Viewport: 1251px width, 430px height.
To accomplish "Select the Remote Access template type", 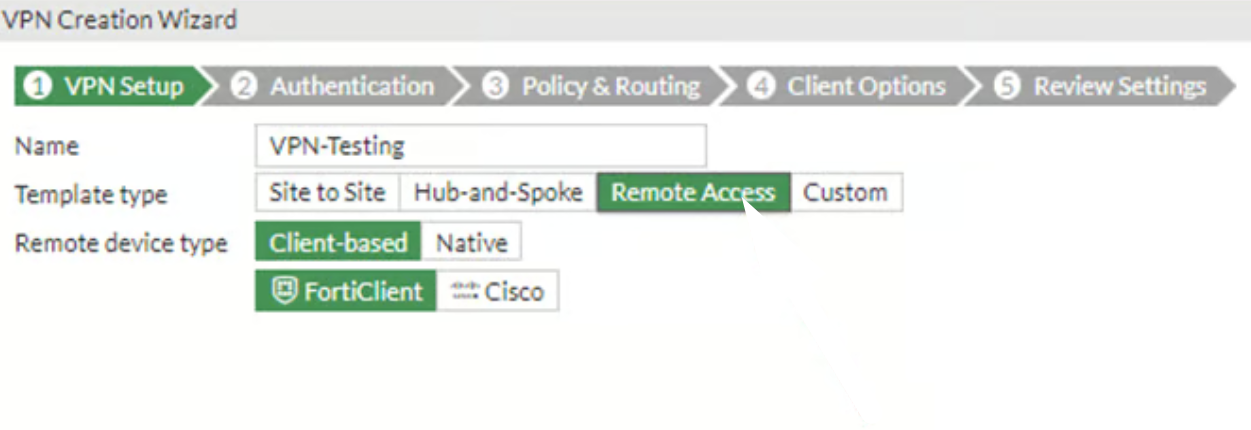I will click(693, 193).
